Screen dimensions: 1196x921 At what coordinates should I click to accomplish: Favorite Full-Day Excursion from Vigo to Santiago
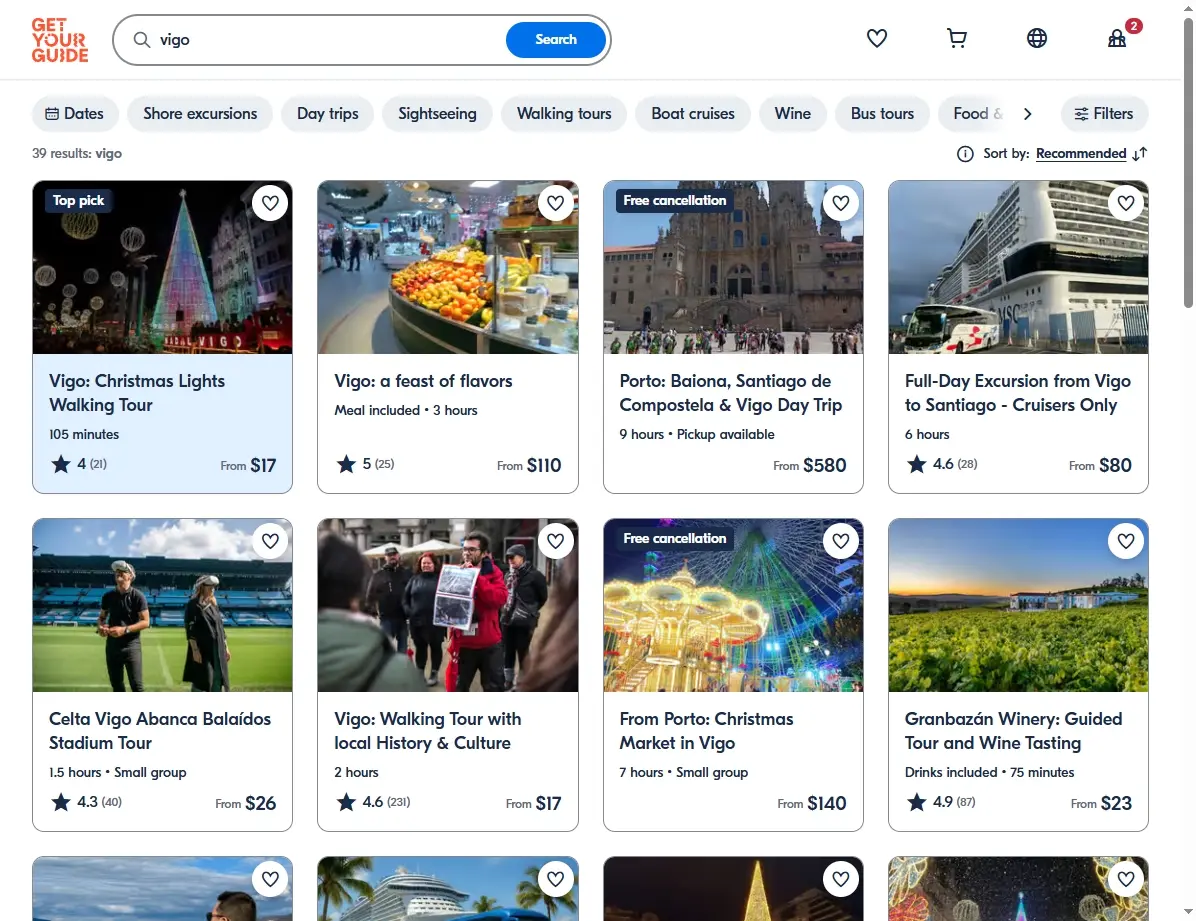[1126, 203]
